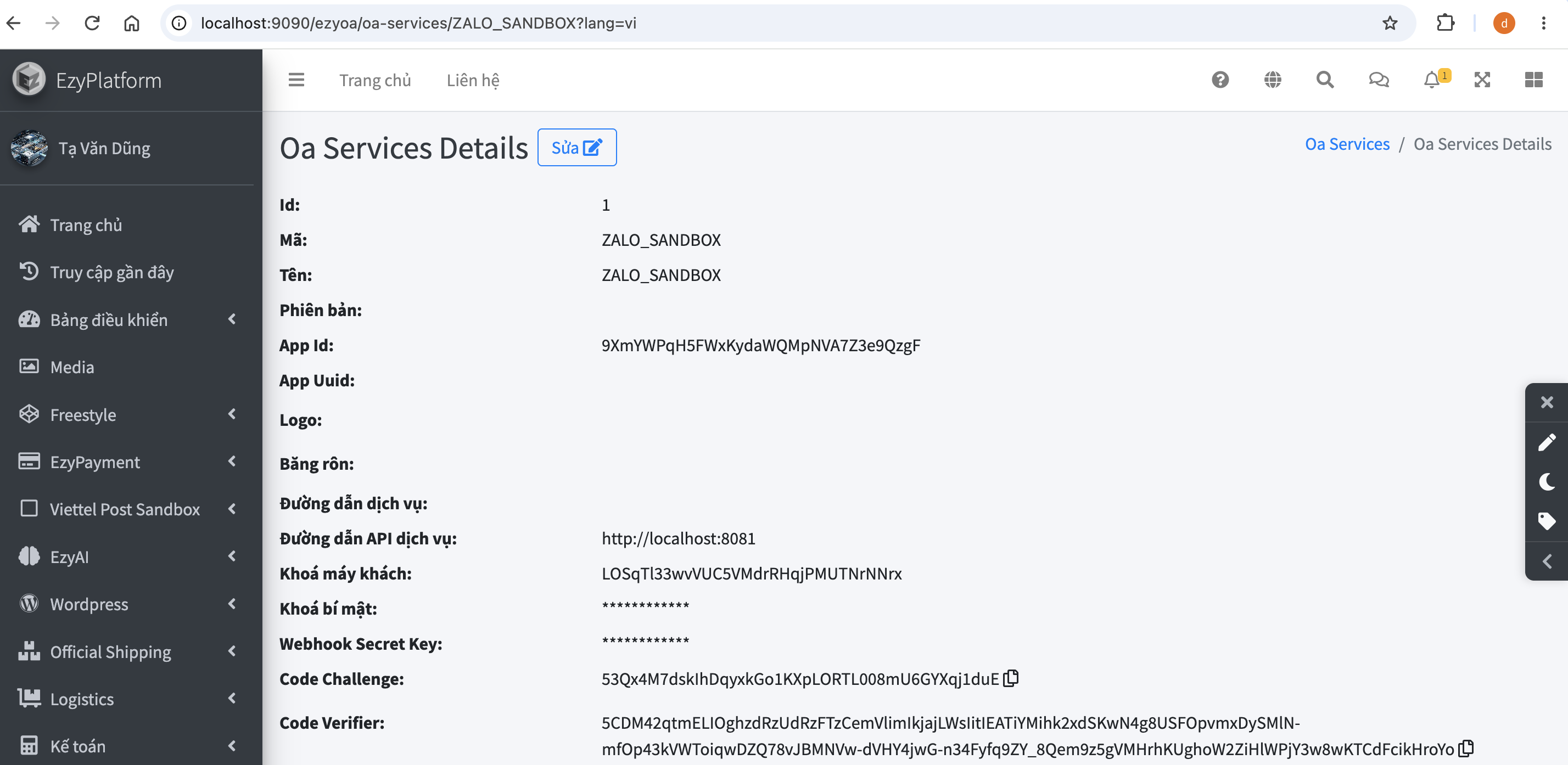Expand the EzyAI sidebar menu arrow

point(232,556)
